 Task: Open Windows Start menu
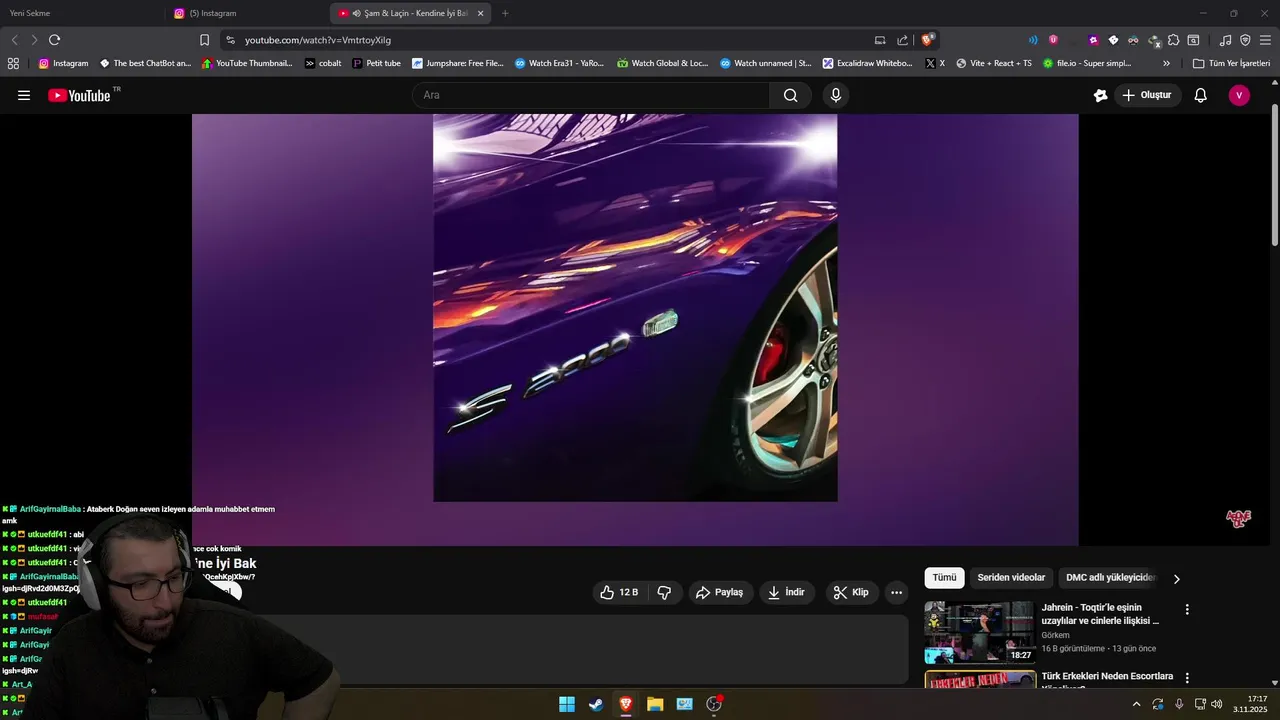pyautogui.click(x=567, y=704)
